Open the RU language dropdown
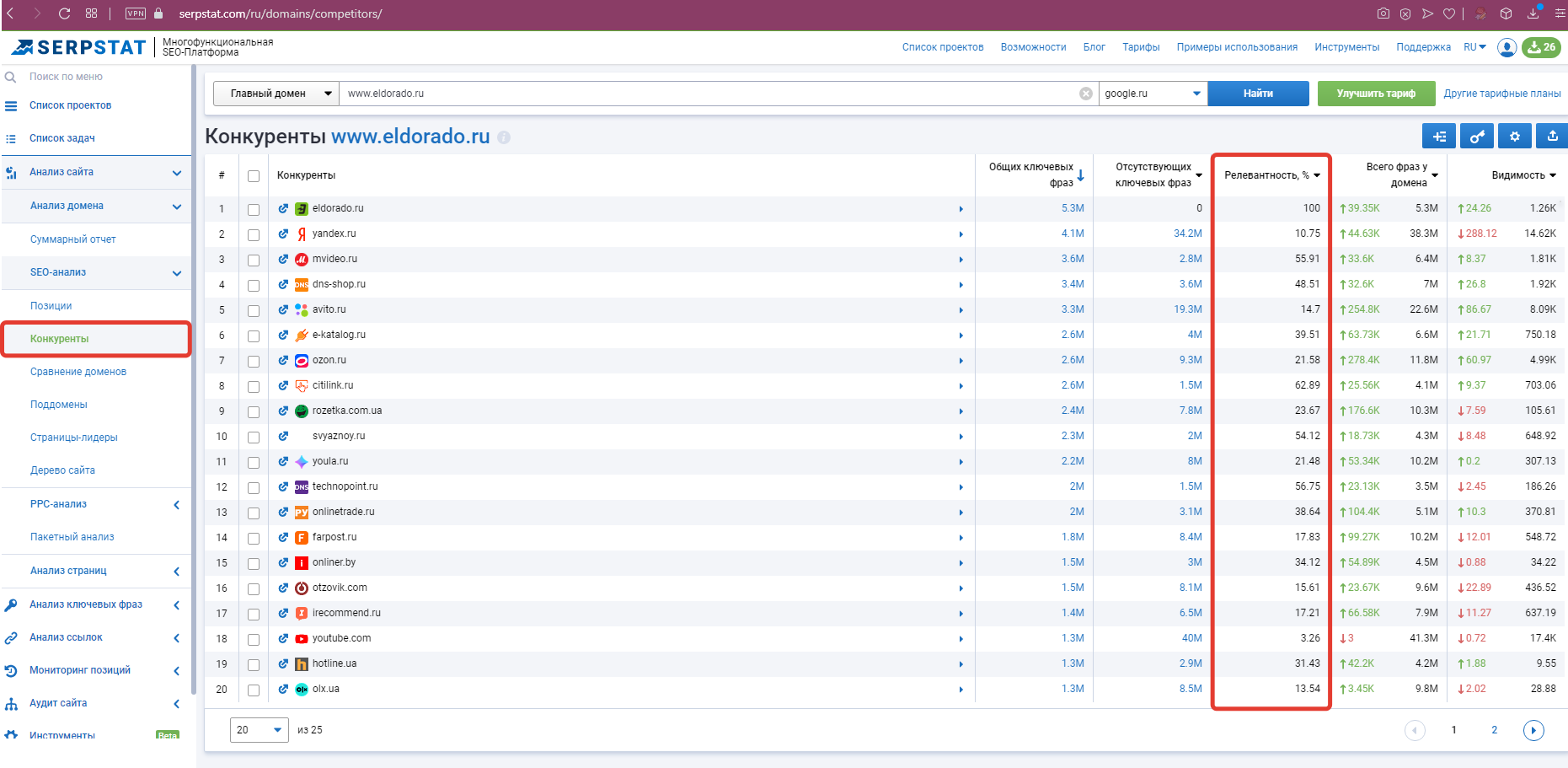 (x=1474, y=47)
